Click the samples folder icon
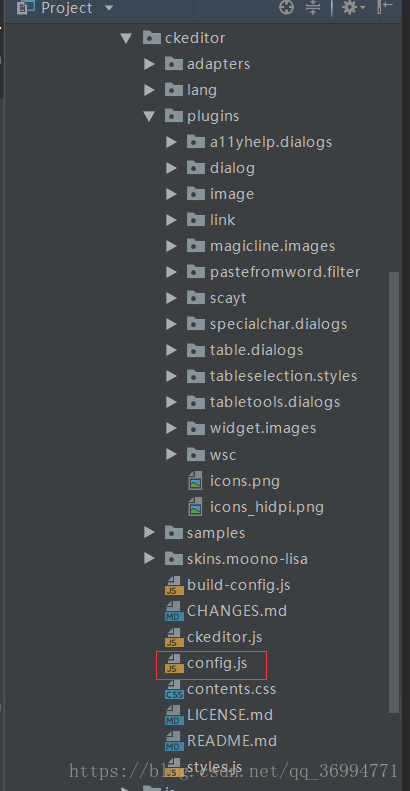This screenshot has height=791, width=410. tap(173, 533)
